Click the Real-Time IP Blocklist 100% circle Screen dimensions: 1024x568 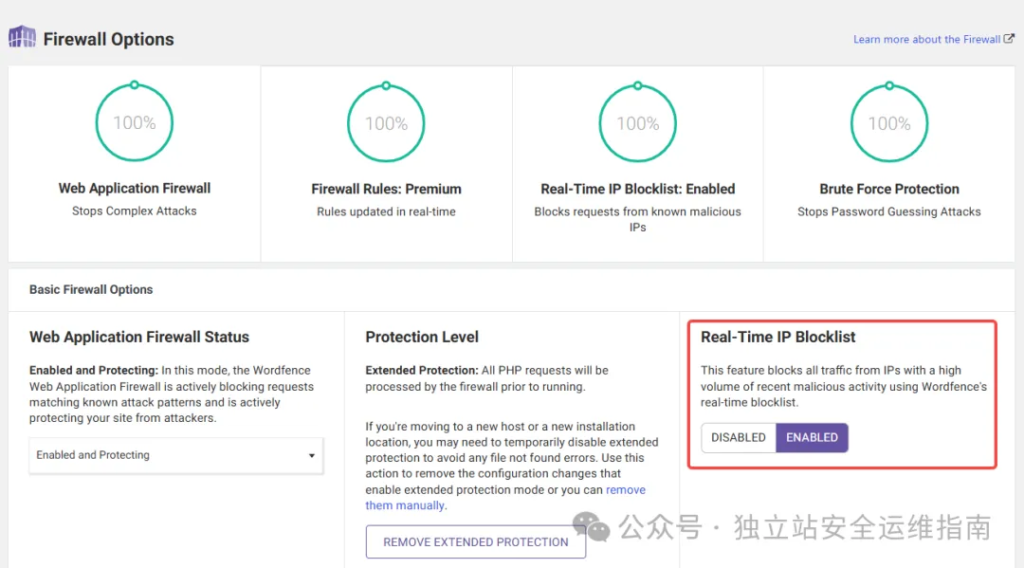click(637, 123)
